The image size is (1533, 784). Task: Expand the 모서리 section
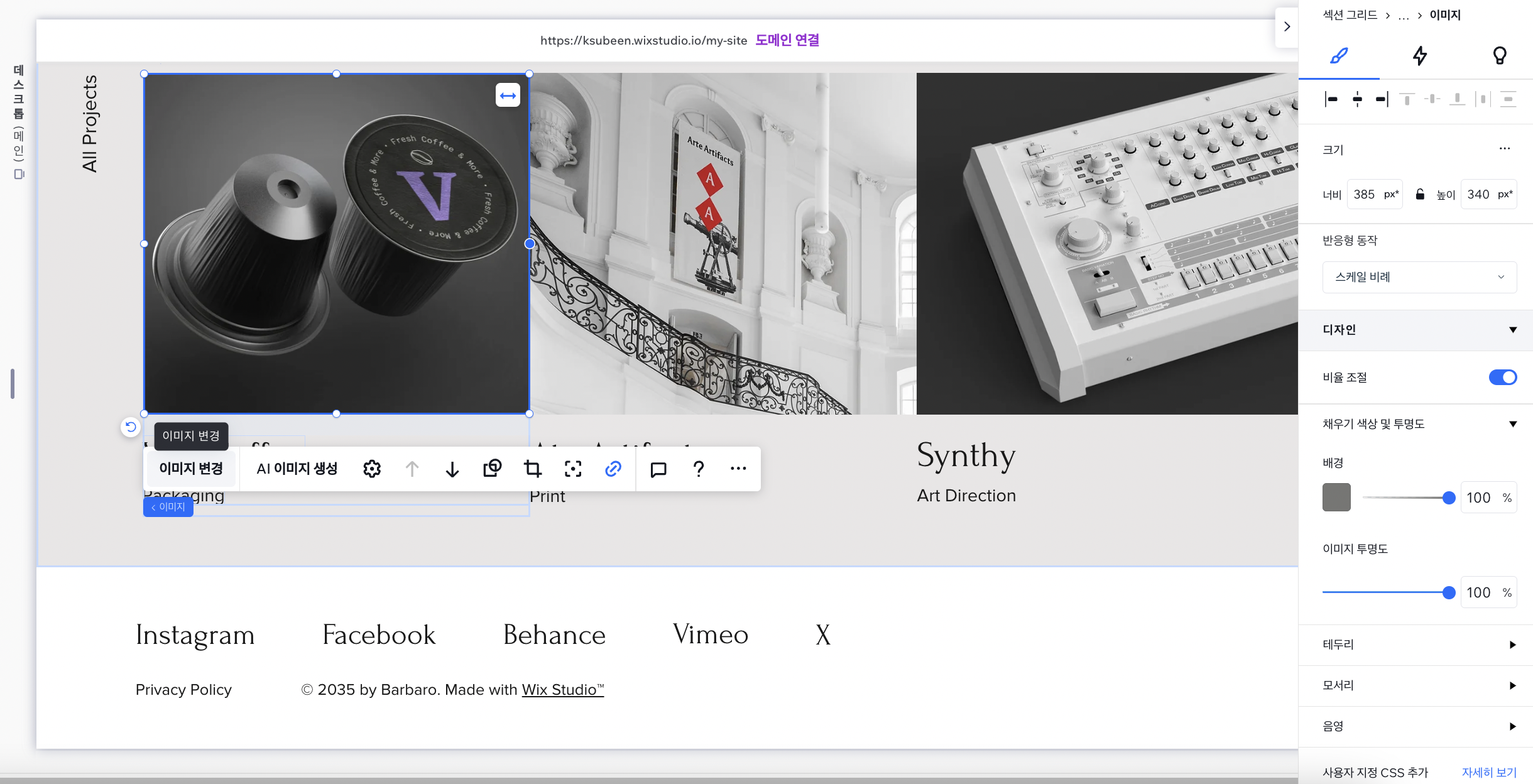pos(1419,685)
